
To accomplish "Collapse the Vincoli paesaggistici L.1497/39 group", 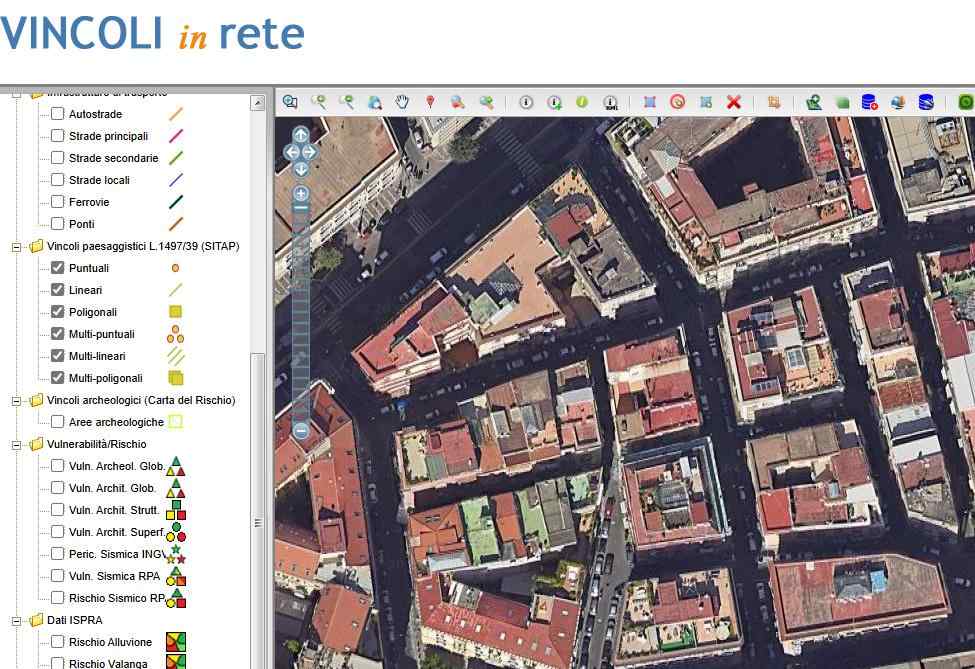I will pyautogui.click(x=17, y=246).
